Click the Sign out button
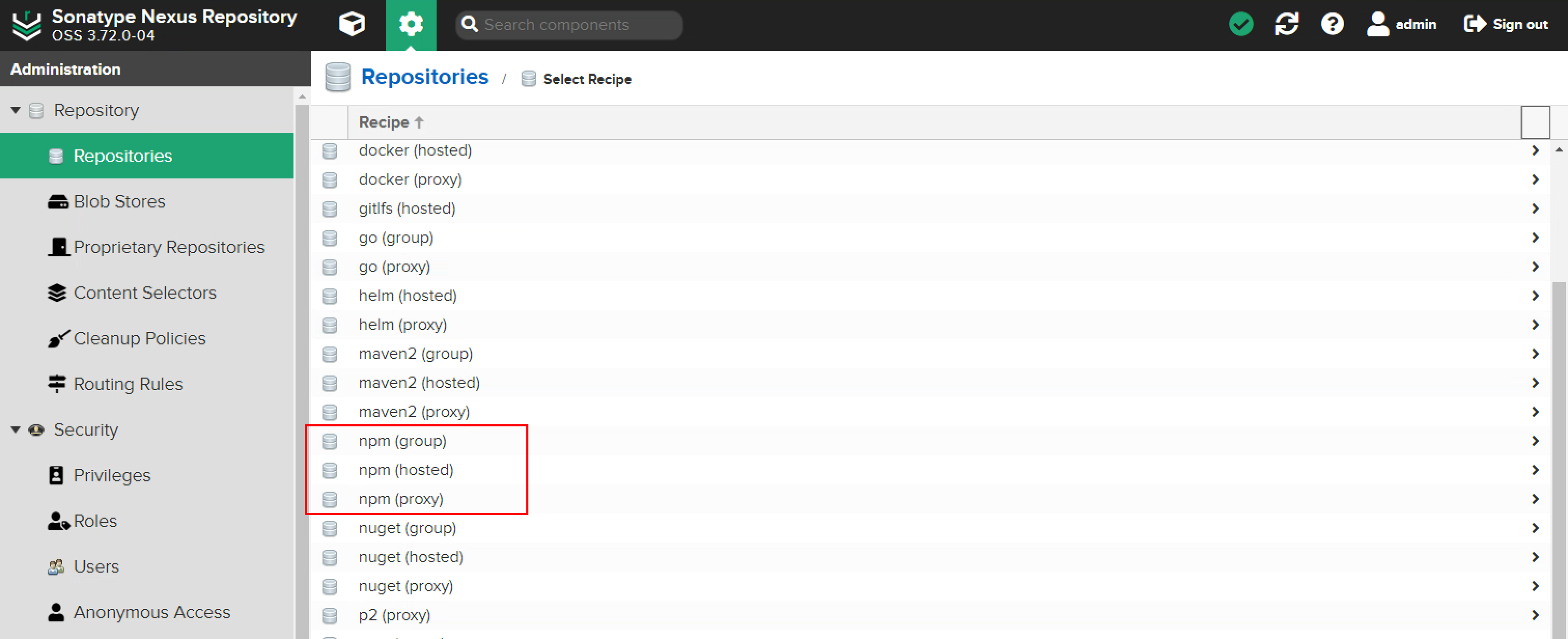Viewport: 1568px width, 639px height. pos(1506,24)
